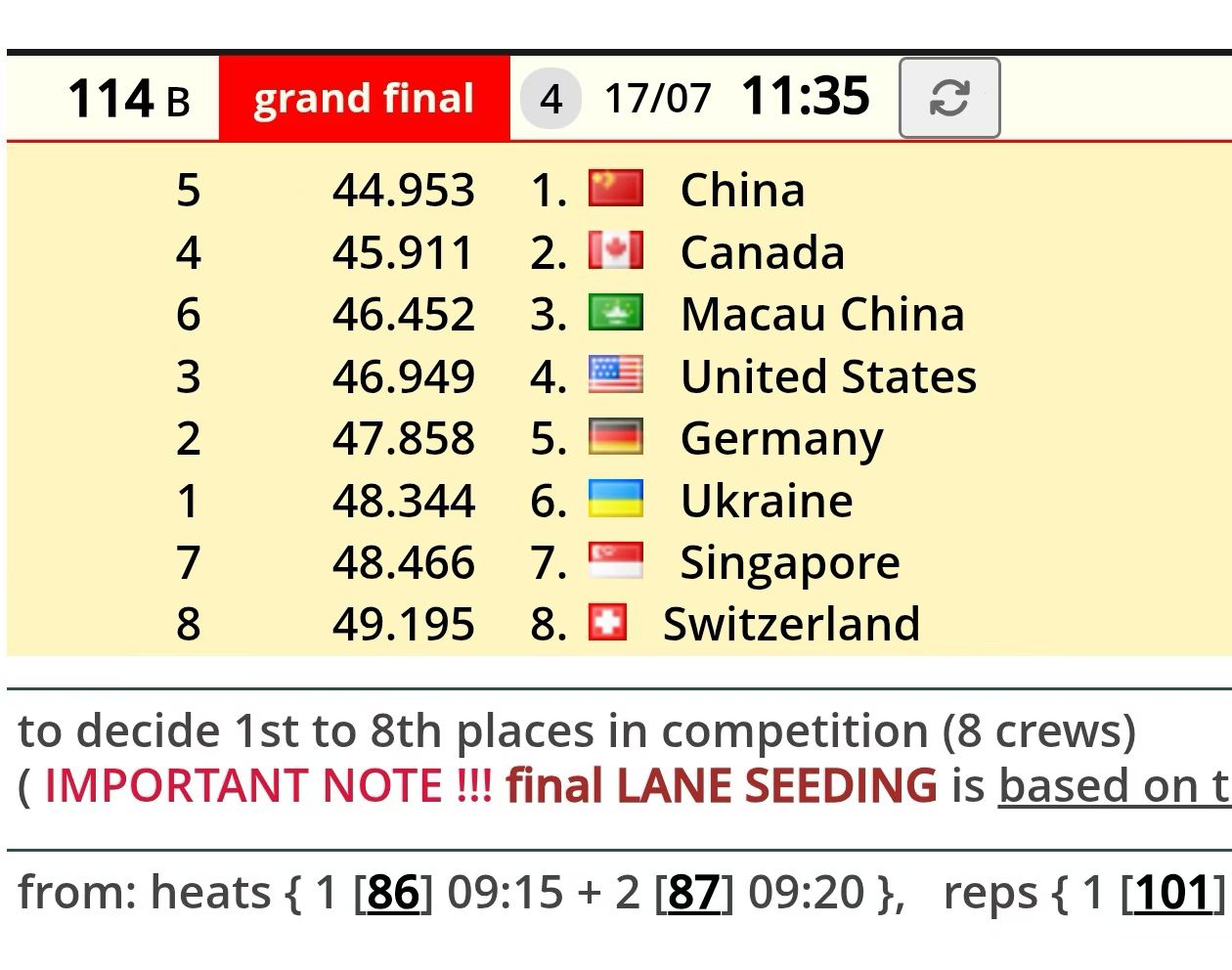
Task: Click the Macau China flag icon
Action: (616, 313)
